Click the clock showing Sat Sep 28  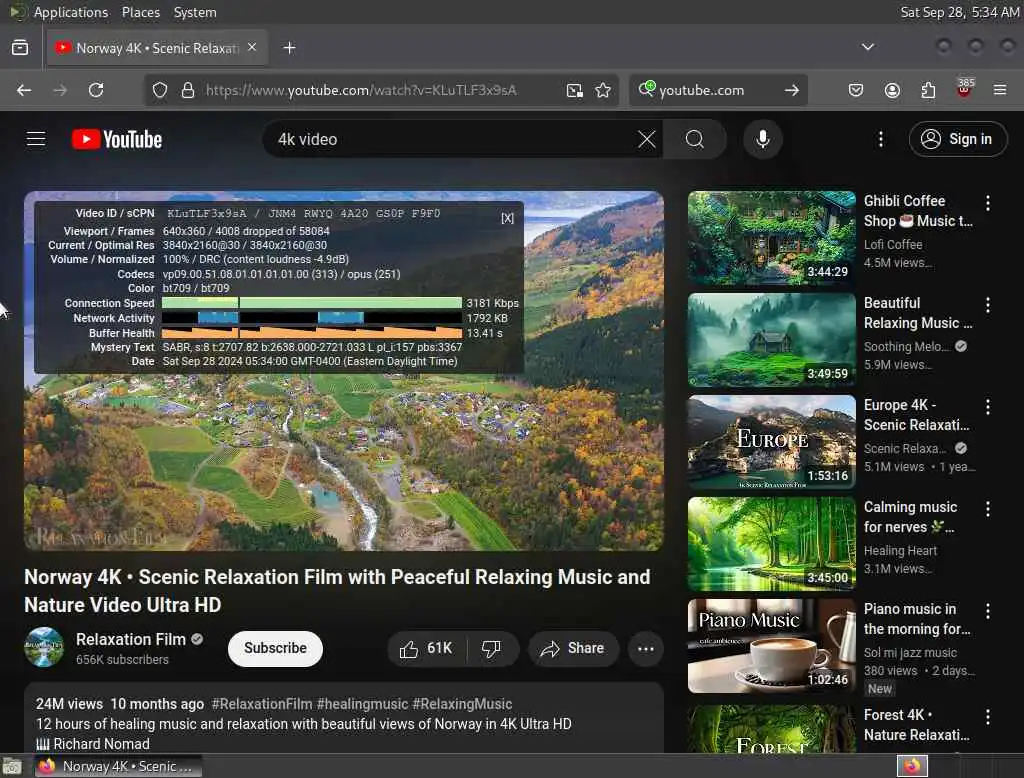(x=959, y=12)
